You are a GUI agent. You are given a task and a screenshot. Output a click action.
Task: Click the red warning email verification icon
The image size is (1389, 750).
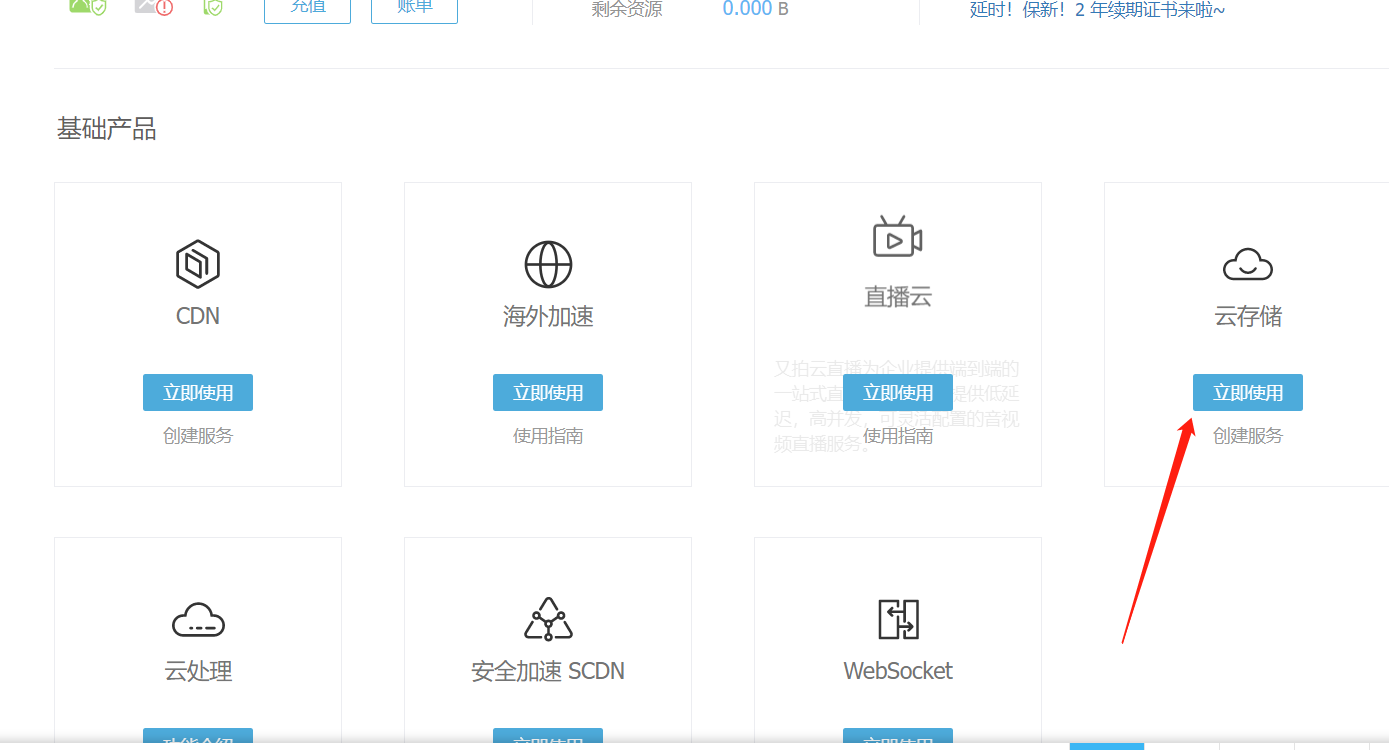(x=153, y=7)
